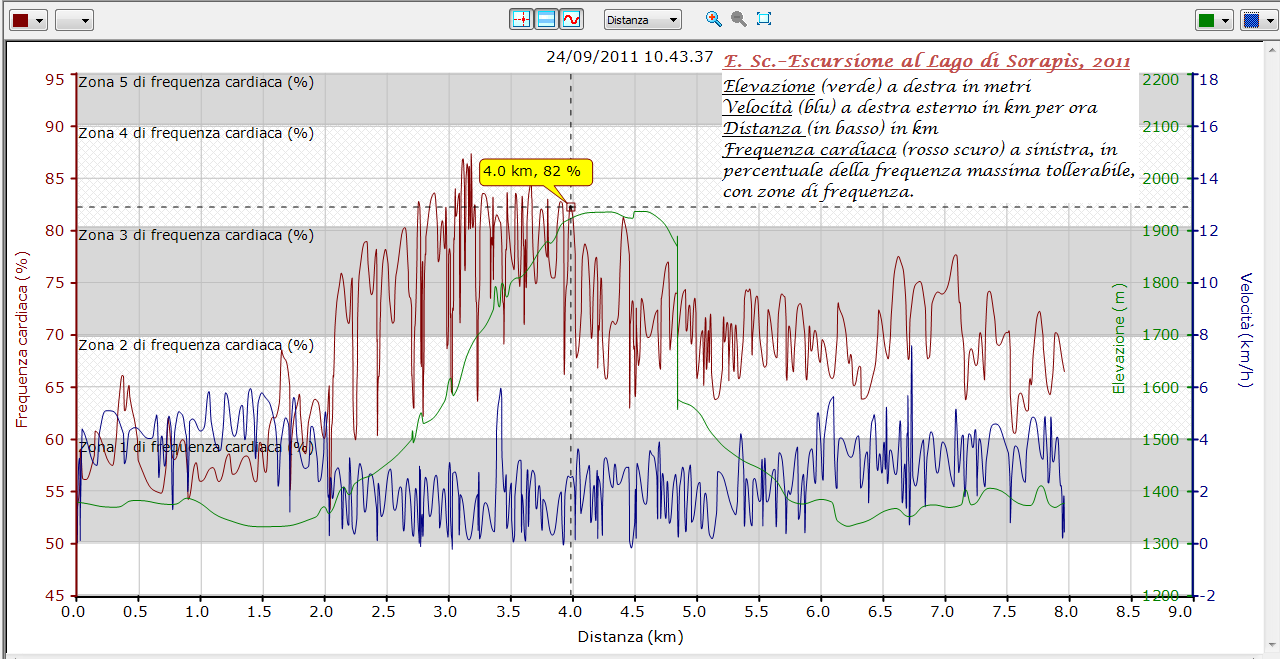Click the 6.5 tick on distance axis
The image size is (1280, 659).
(882, 609)
